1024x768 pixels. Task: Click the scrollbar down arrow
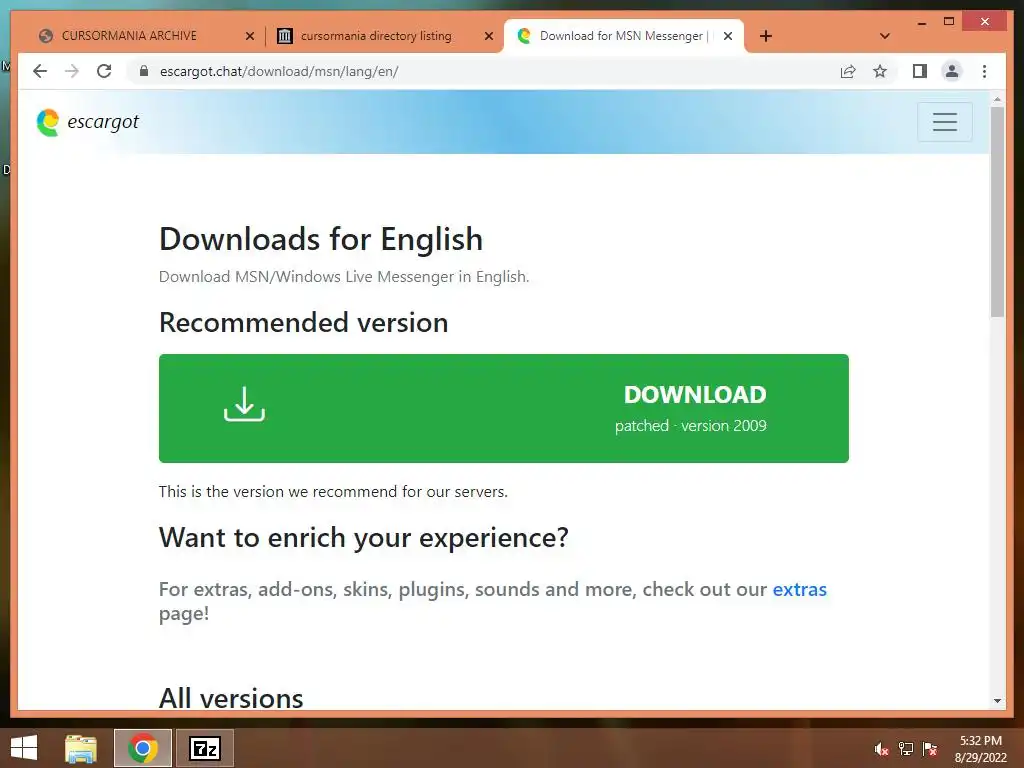pyautogui.click(x=997, y=701)
